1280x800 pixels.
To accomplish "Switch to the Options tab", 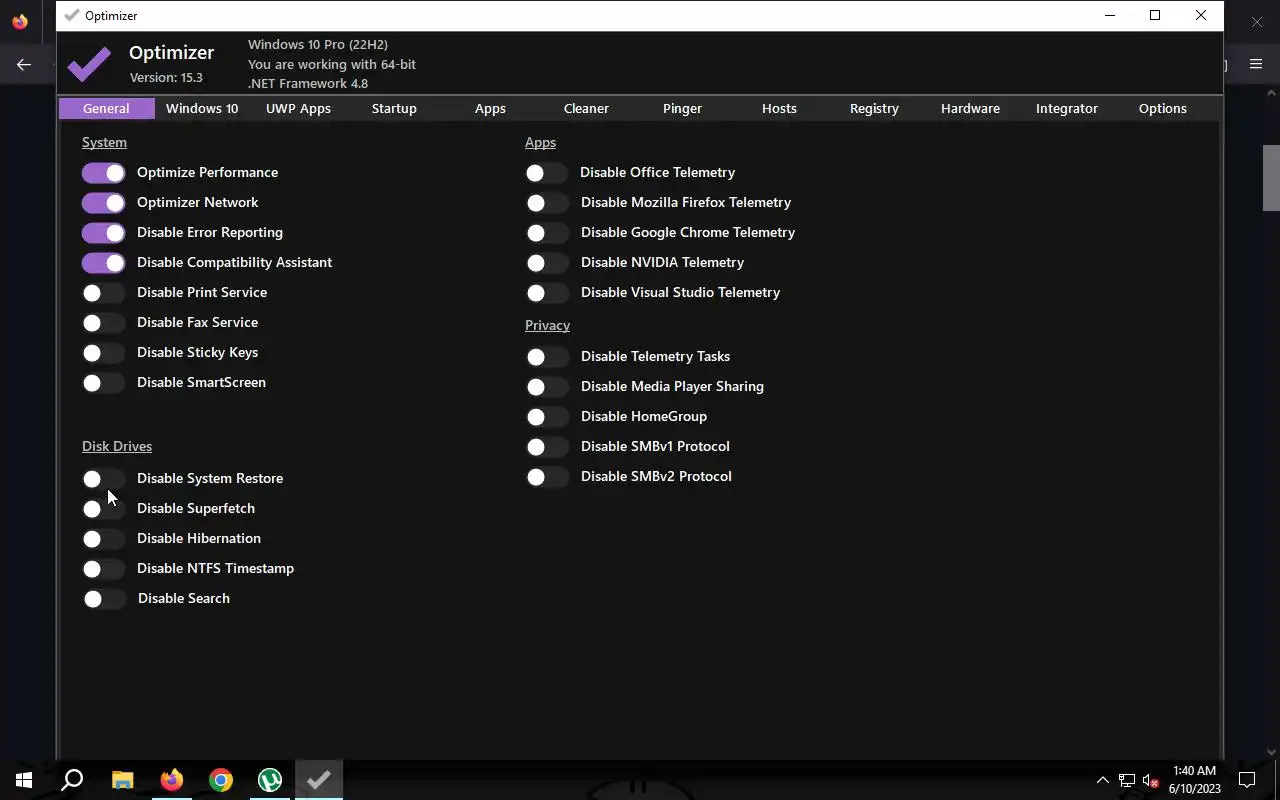I will coord(1163,108).
